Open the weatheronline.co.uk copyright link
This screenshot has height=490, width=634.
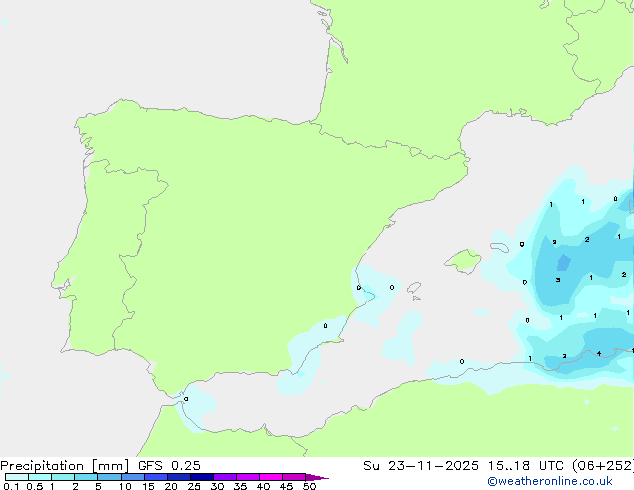(x=550, y=481)
